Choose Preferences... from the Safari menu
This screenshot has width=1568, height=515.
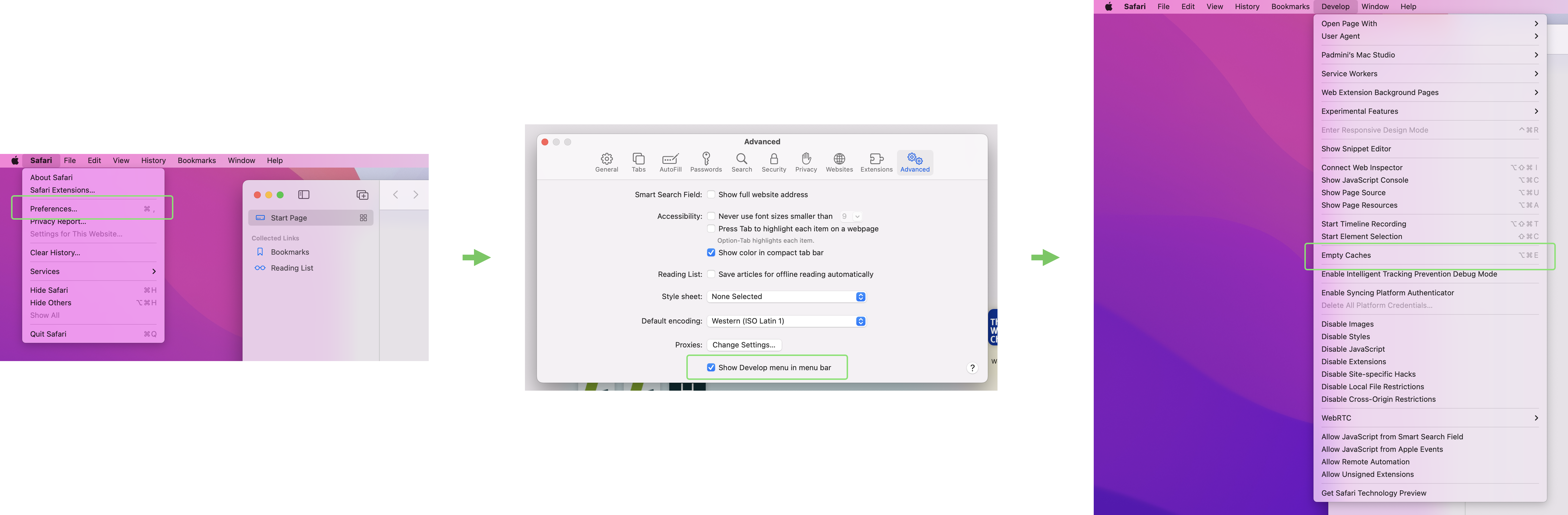pyautogui.click(x=54, y=209)
